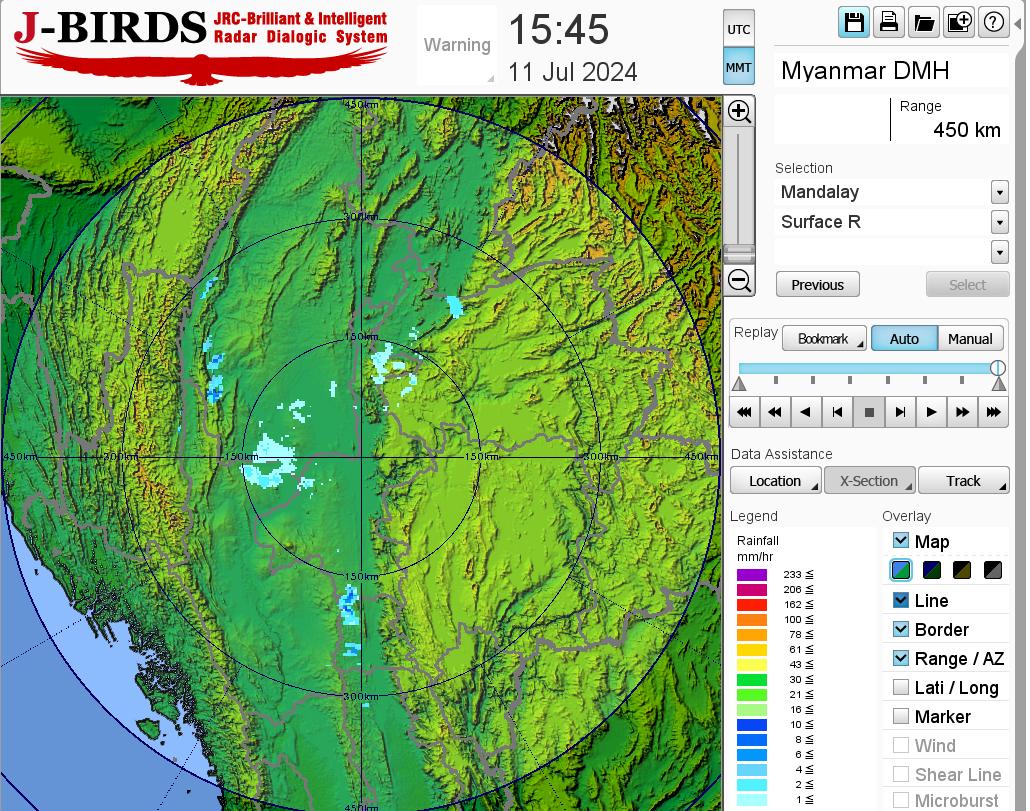Click the Warning indicator box

457,45
